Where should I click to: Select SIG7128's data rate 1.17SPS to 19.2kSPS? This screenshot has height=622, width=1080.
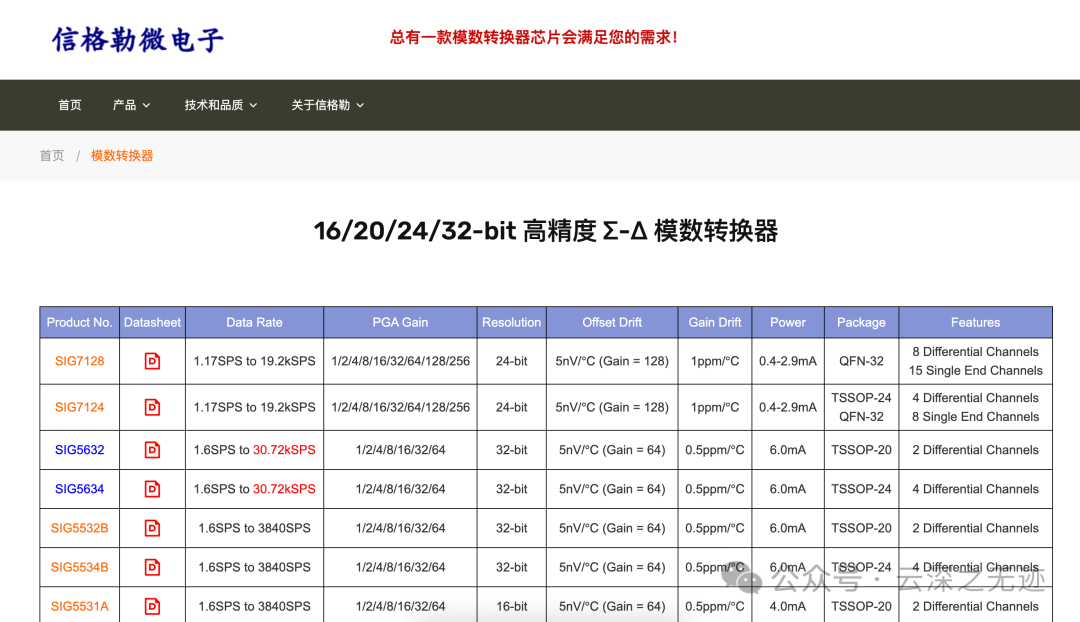pyautogui.click(x=254, y=361)
